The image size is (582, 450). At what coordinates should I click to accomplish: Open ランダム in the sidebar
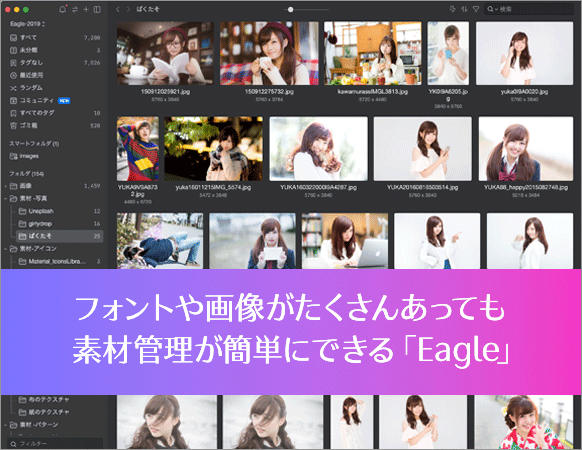[55, 88]
